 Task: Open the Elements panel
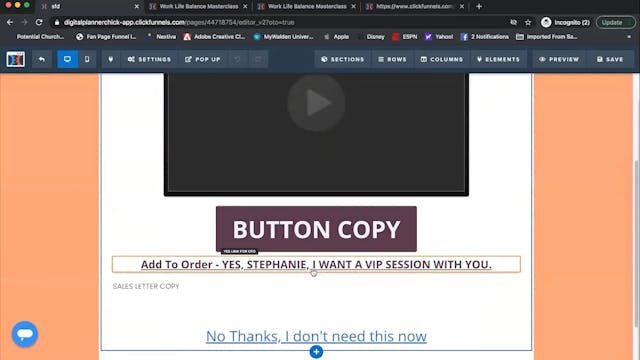click(x=498, y=59)
